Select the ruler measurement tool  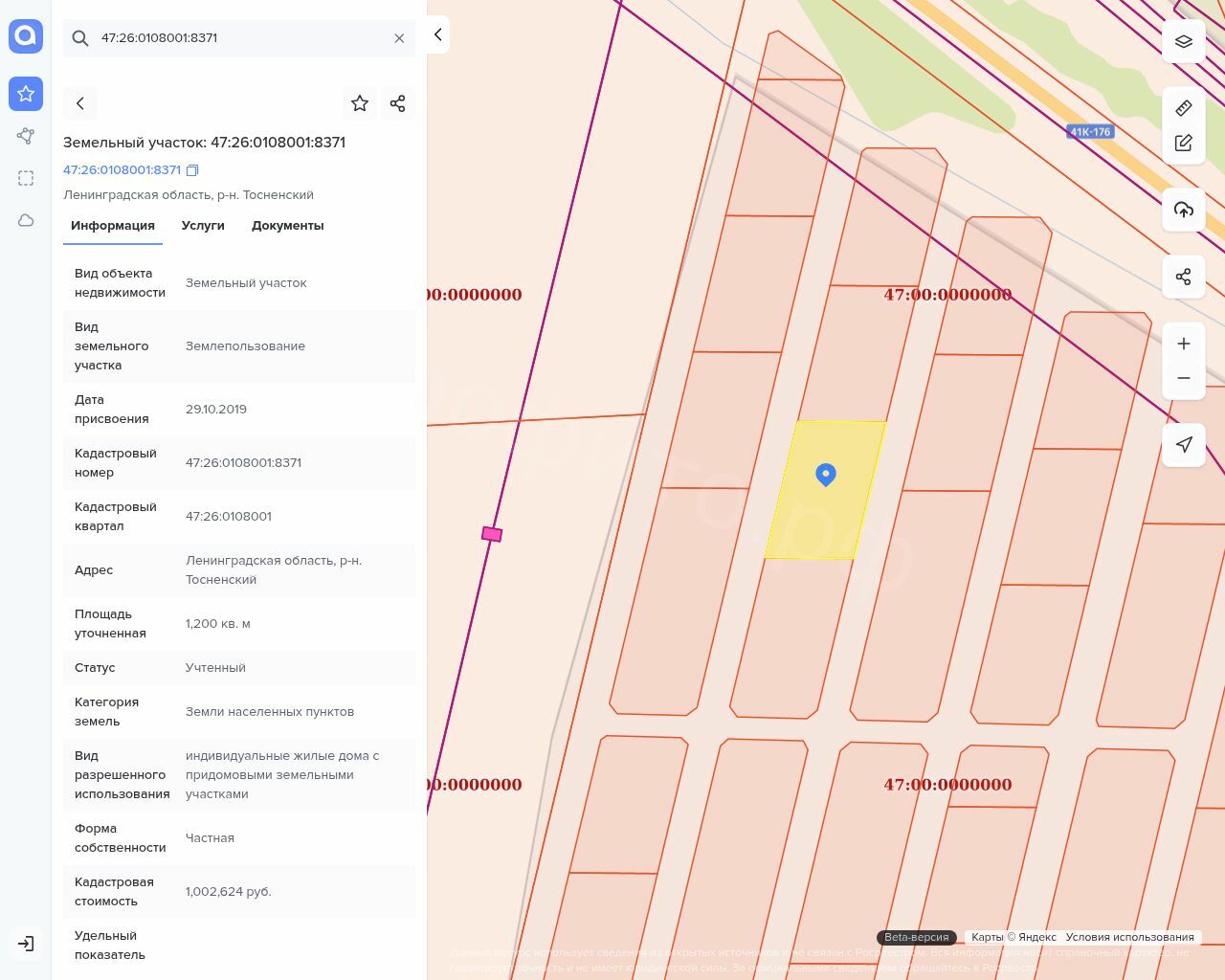coord(1184,107)
